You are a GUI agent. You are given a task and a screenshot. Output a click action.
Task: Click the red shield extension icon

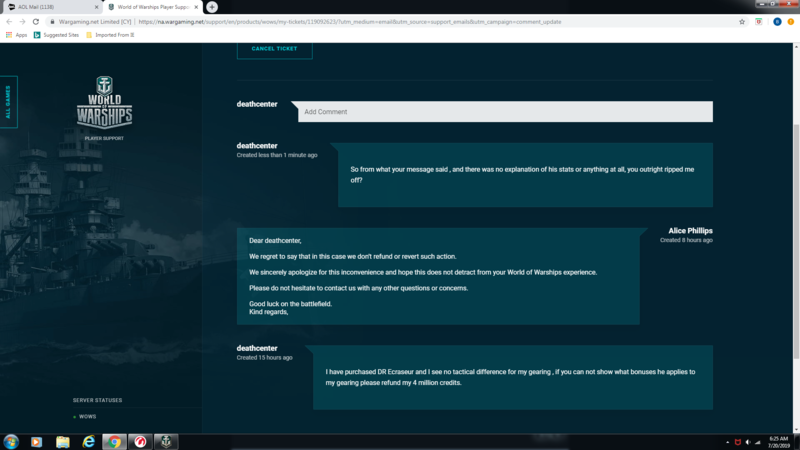[x=759, y=22]
